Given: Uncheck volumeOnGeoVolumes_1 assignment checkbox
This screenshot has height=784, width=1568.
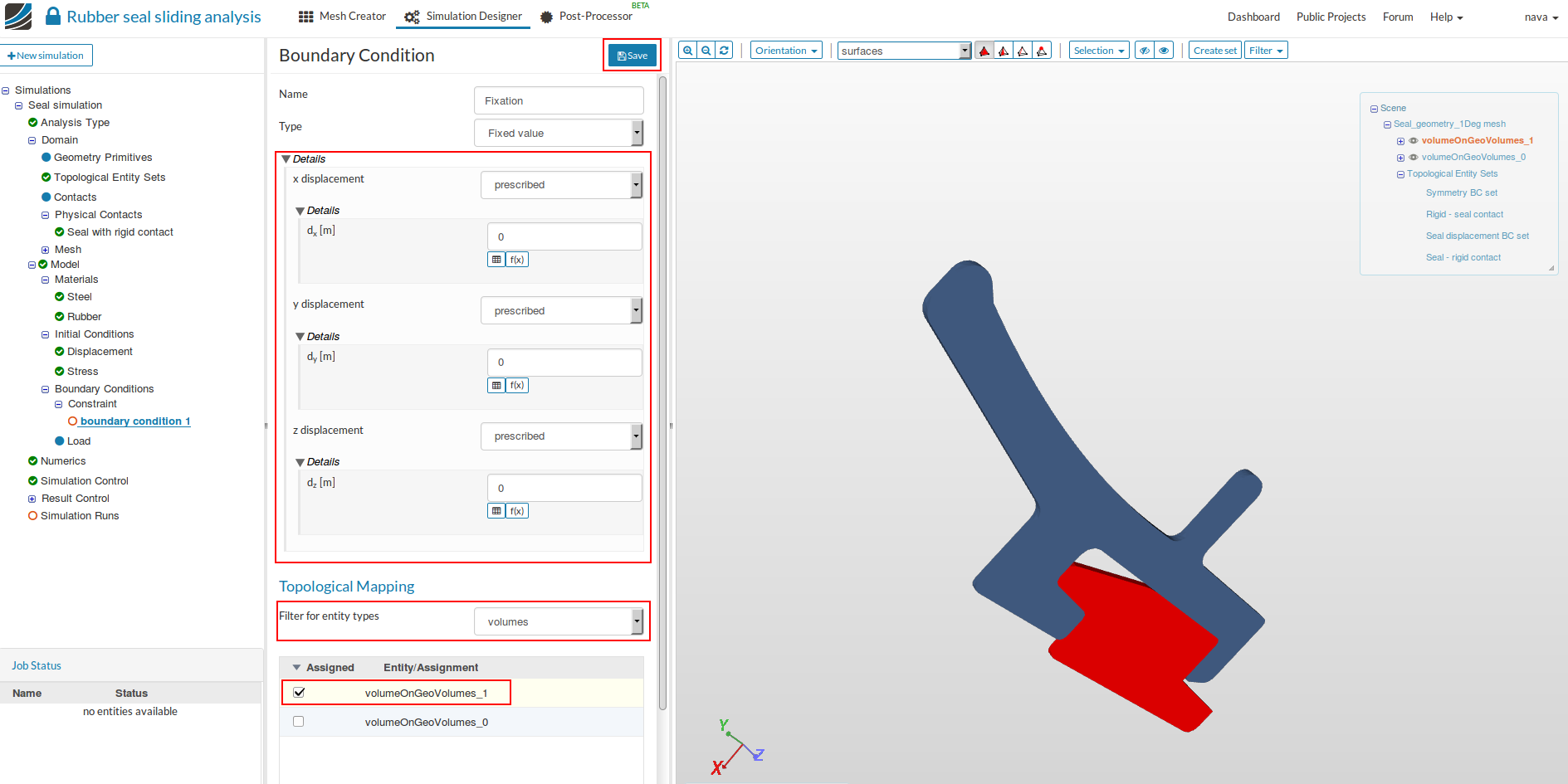Looking at the screenshot, I should [299, 693].
